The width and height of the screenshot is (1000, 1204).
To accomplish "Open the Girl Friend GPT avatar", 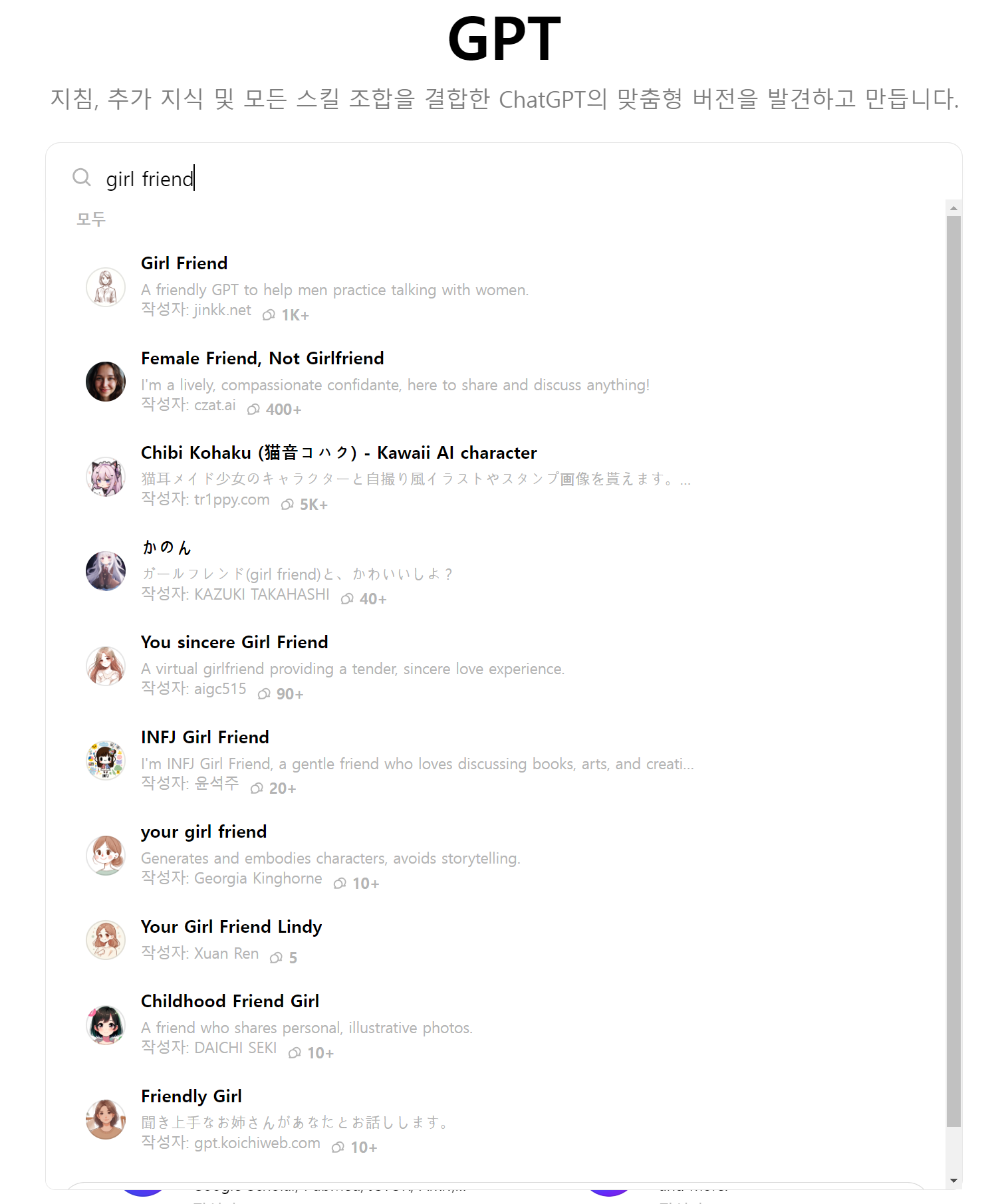I will [x=106, y=287].
